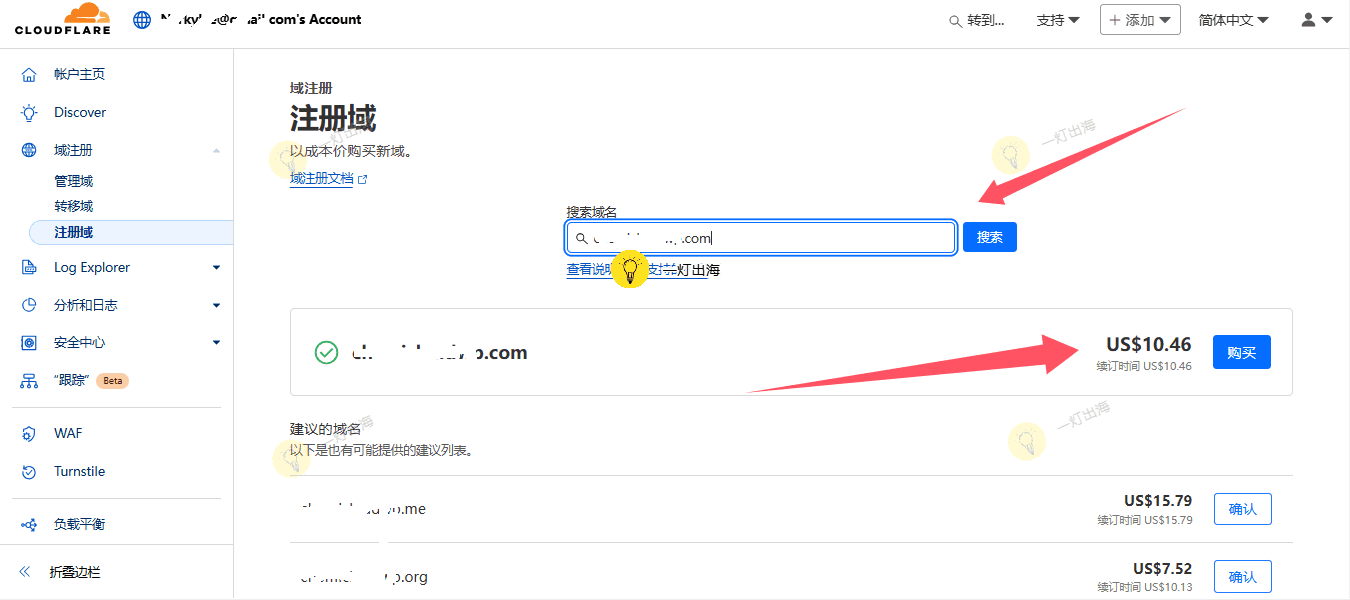Expand the Log Explorer submenu arrow
1350x600 pixels.
[216, 268]
